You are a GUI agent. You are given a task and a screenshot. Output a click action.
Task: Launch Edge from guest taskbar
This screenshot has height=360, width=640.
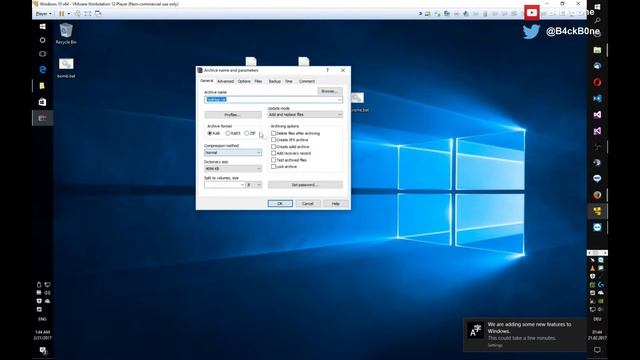(42, 70)
